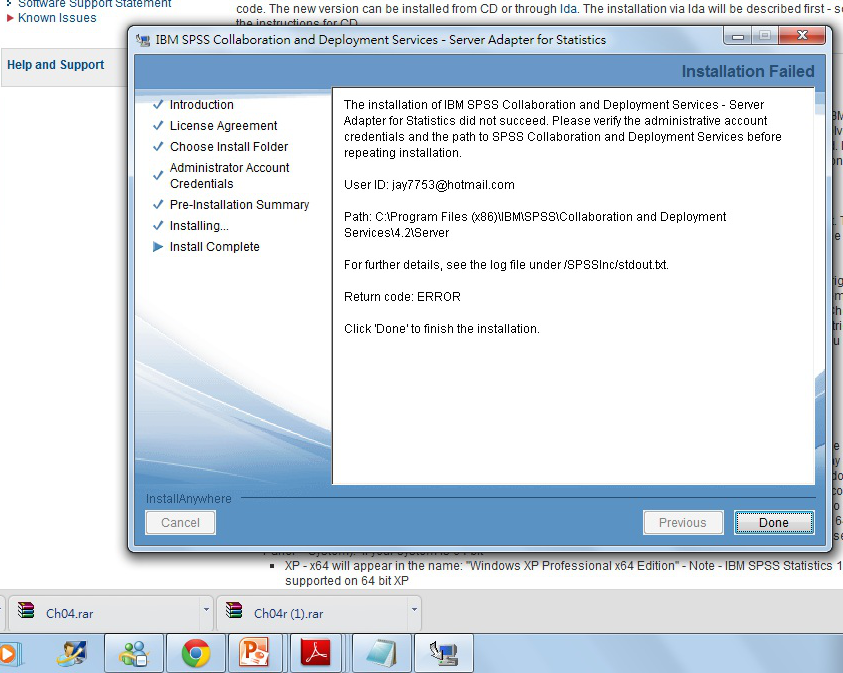Open Ch04r (1).rar download item
Image resolution: width=843 pixels, height=673 pixels.
[312, 613]
